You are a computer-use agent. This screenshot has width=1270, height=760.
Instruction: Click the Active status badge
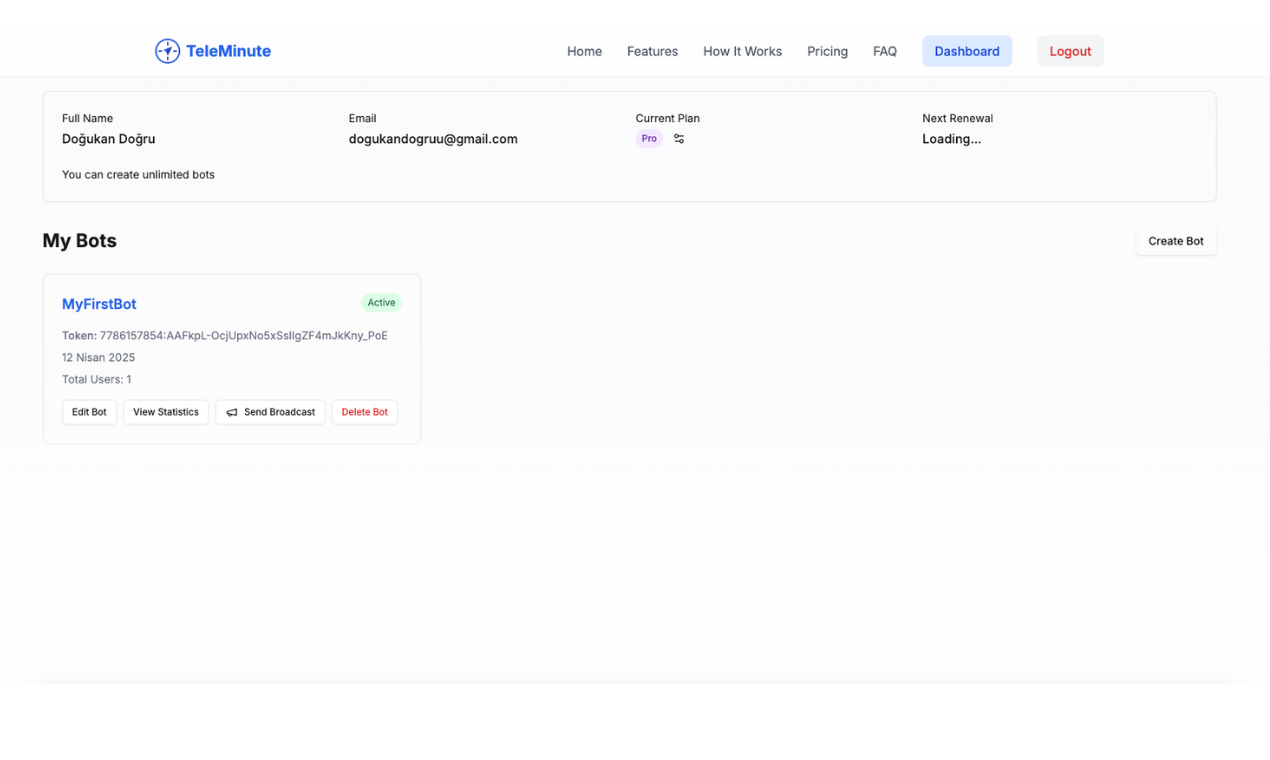point(381,303)
